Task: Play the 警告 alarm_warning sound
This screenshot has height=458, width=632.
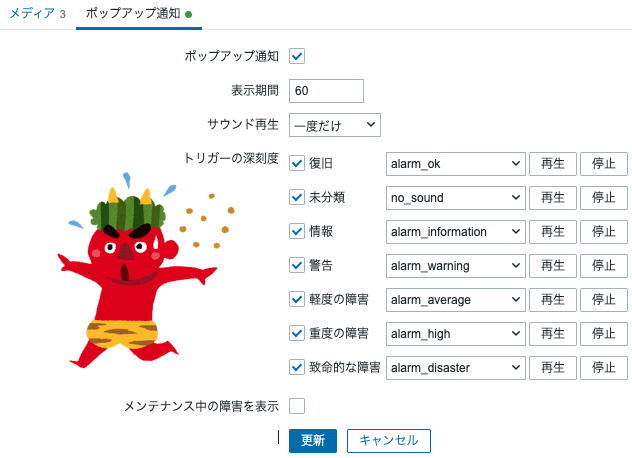Action: point(553,266)
